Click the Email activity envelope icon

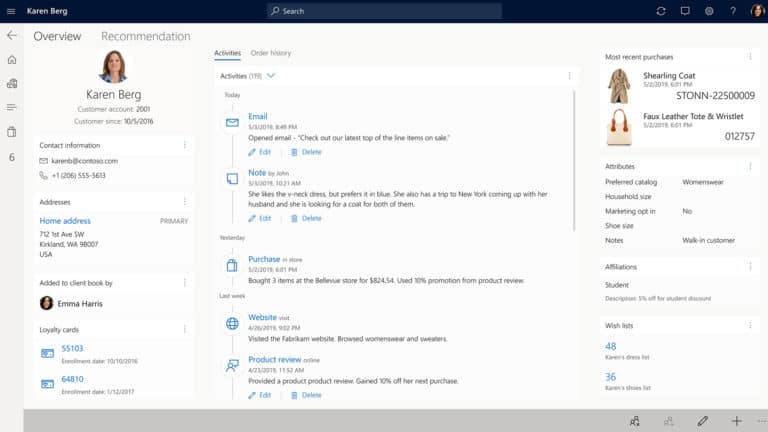pyautogui.click(x=232, y=122)
